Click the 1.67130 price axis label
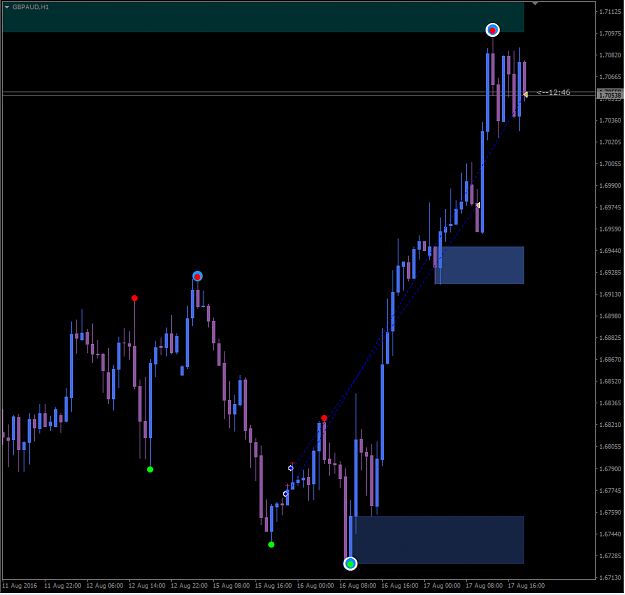 pos(610,577)
